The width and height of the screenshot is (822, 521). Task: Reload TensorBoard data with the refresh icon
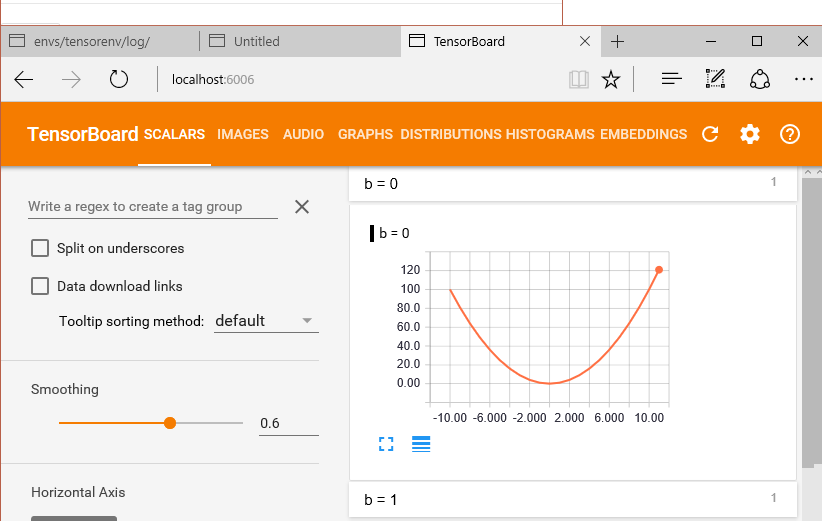tap(710, 134)
